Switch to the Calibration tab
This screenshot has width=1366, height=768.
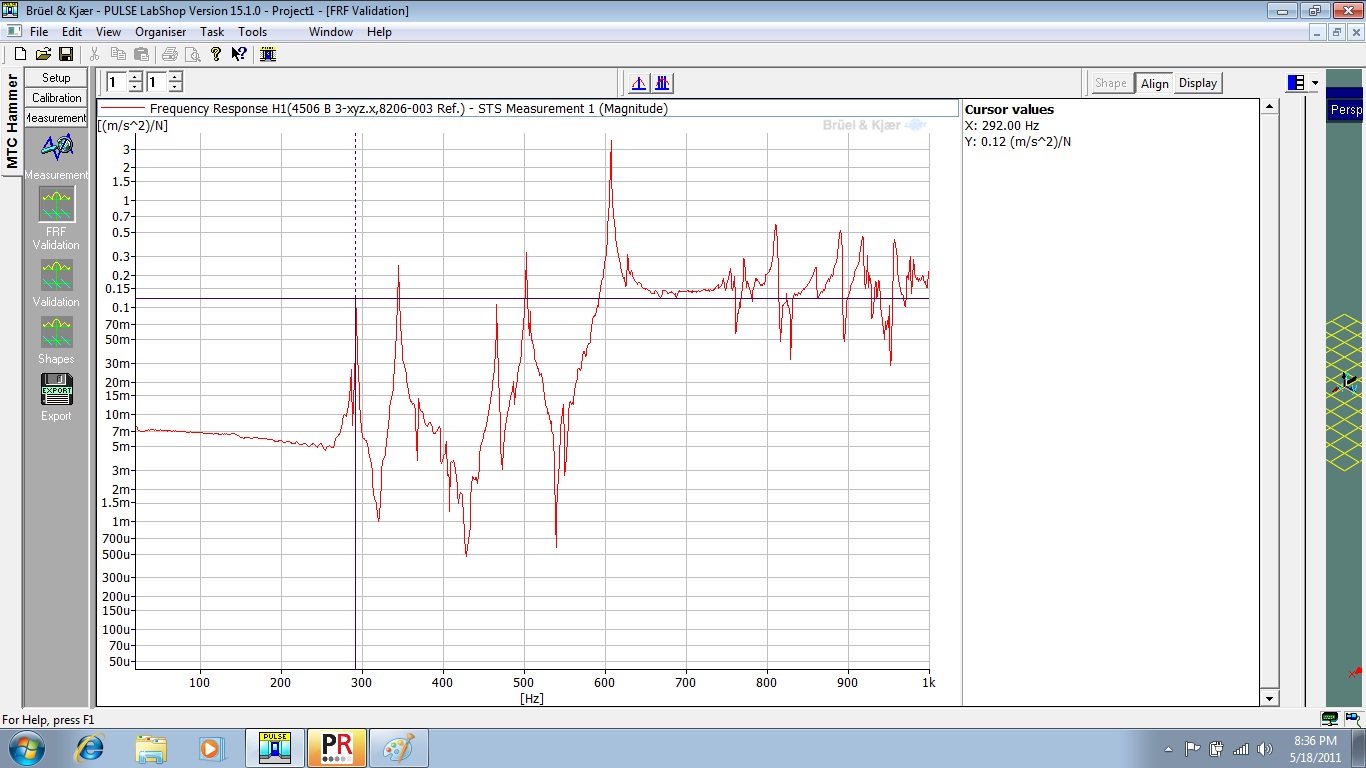click(56, 98)
